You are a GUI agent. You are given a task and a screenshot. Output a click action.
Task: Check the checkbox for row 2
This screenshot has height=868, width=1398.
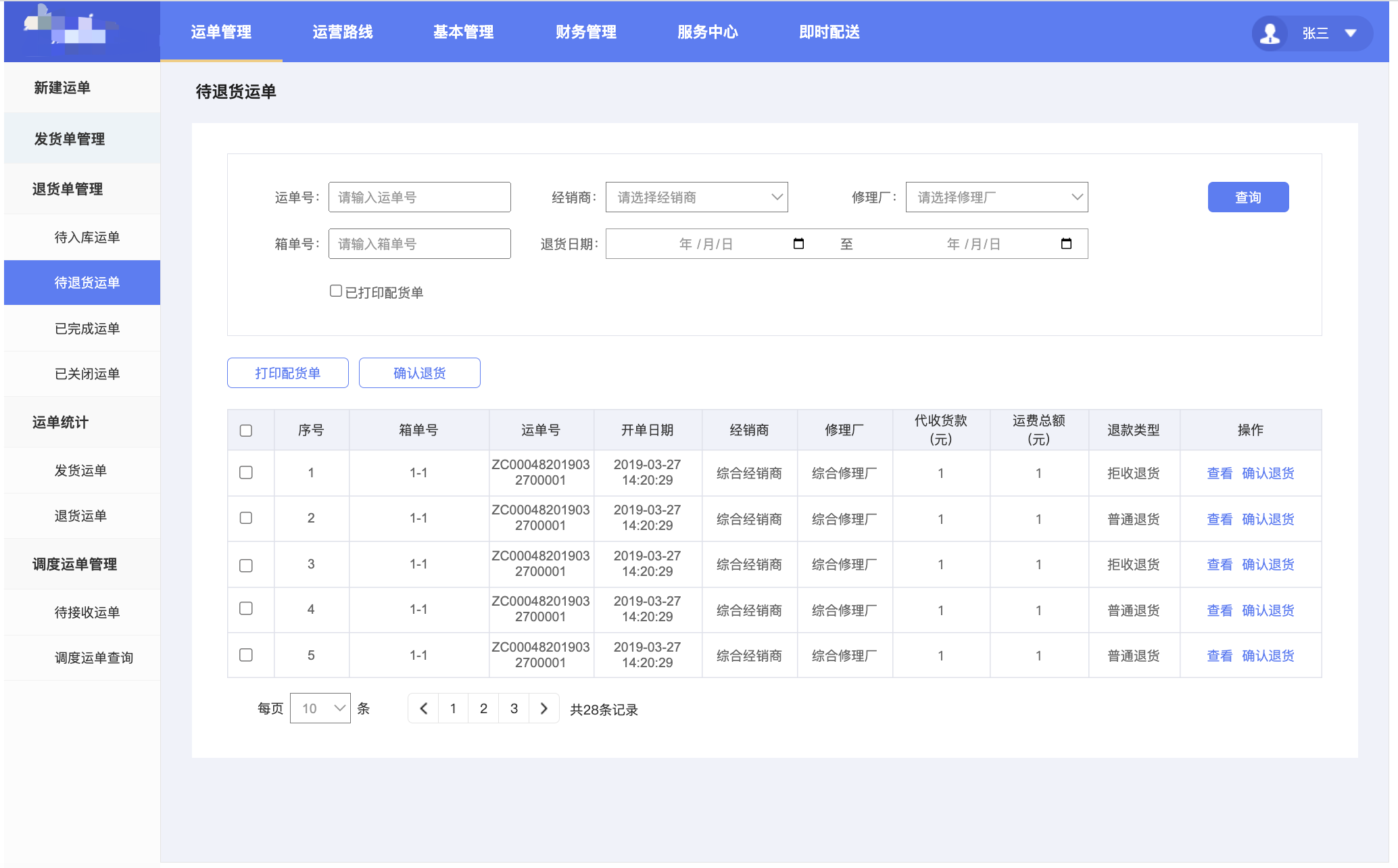coord(246,518)
